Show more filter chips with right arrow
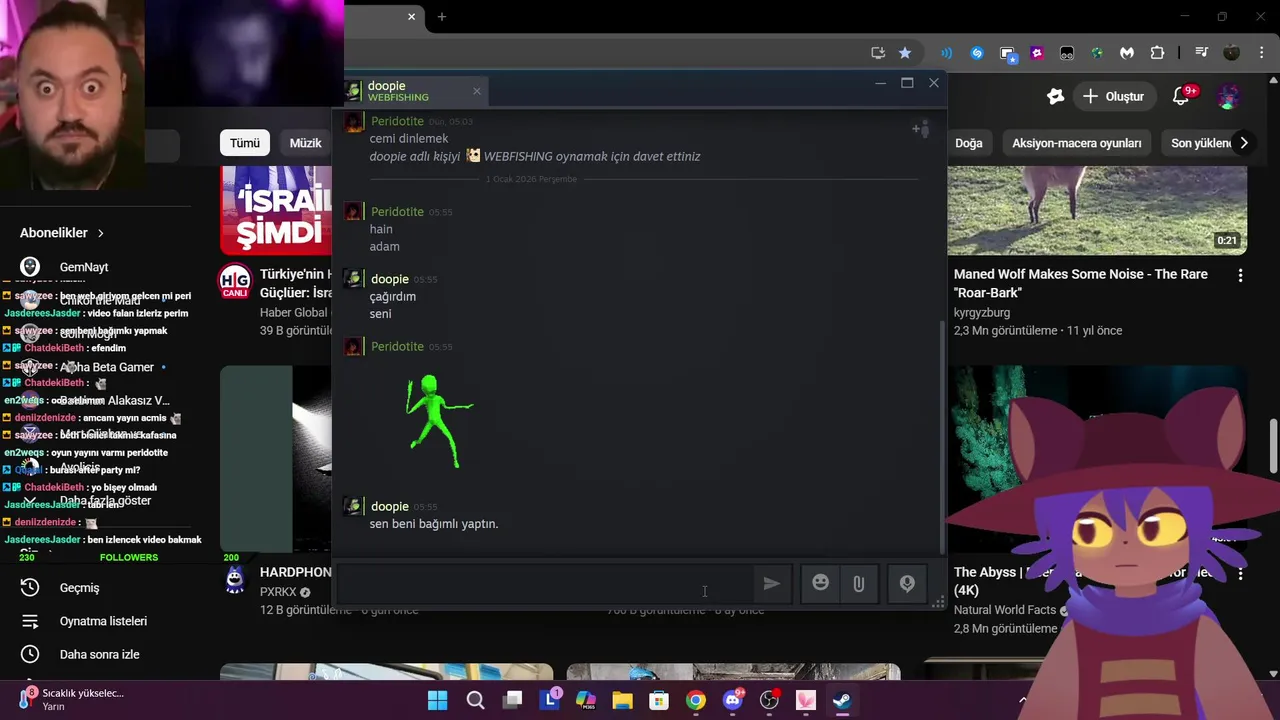This screenshot has width=1280, height=720. click(1243, 143)
